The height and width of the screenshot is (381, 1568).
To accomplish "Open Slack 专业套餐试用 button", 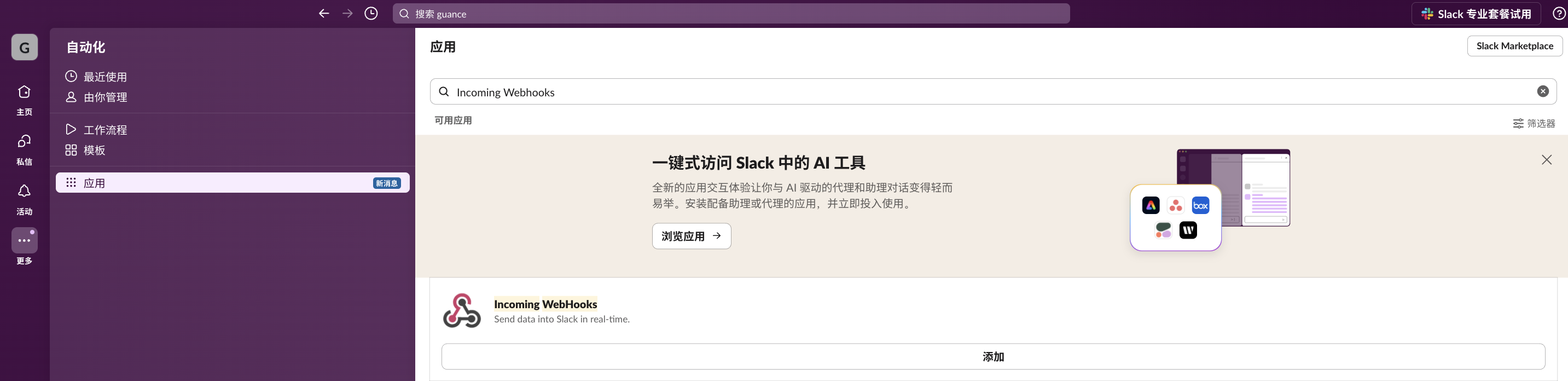I will coord(1476,13).
